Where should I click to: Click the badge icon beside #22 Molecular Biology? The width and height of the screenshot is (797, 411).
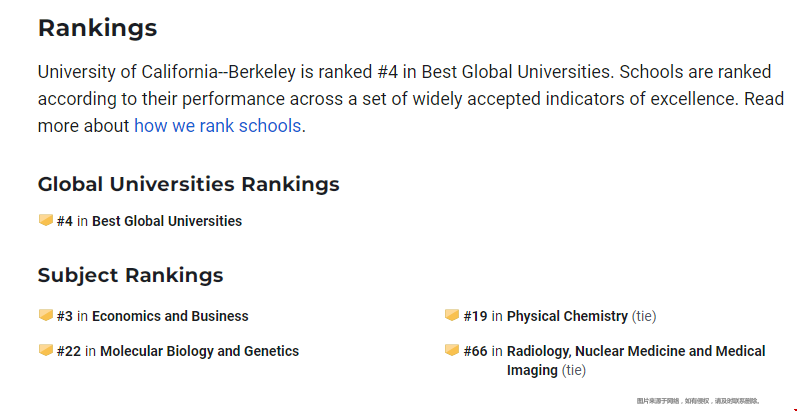pos(45,350)
